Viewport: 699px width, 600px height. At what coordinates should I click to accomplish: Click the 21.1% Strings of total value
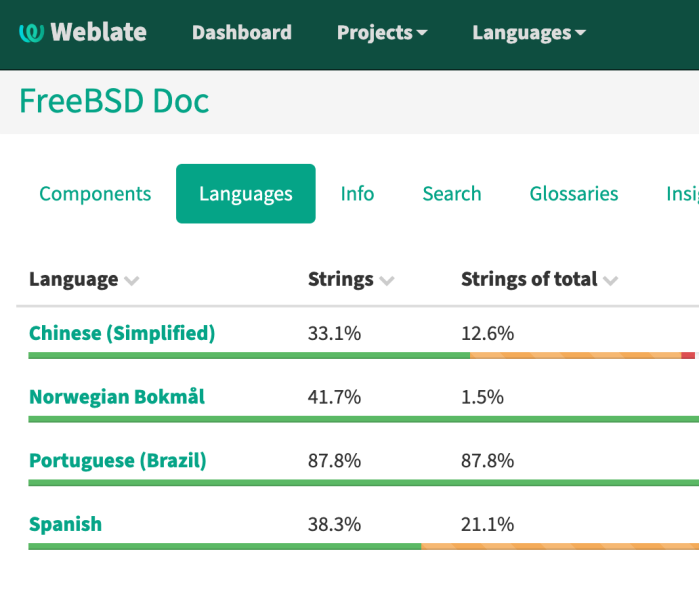click(487, 524)
